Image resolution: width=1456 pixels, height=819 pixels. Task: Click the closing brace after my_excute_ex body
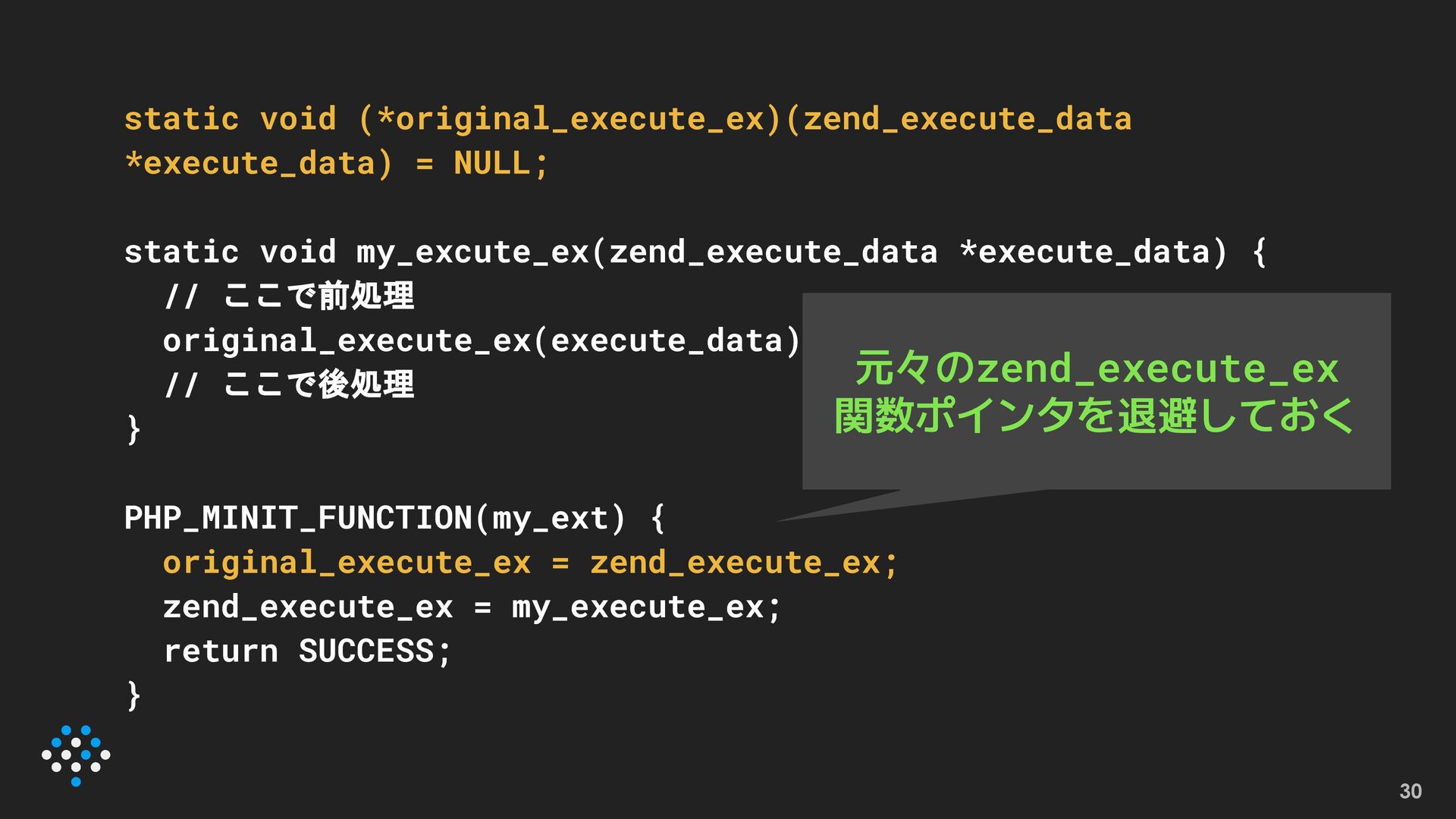tap(133, 429)
